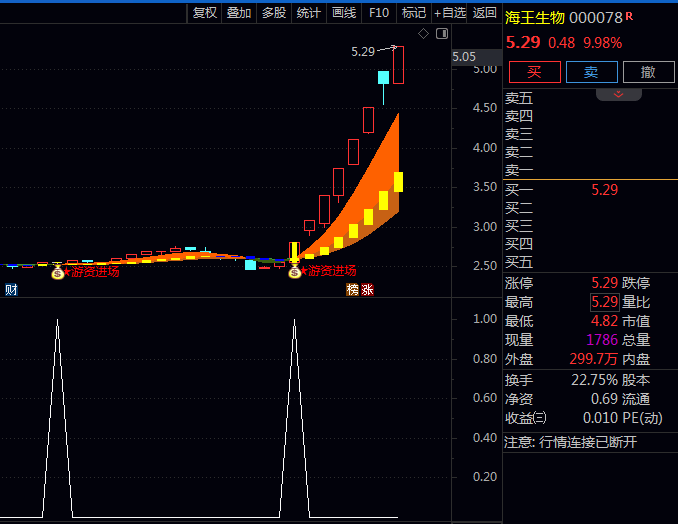
Task: Select the 叠加 overlay toolbar item
Action: (239, 13)
